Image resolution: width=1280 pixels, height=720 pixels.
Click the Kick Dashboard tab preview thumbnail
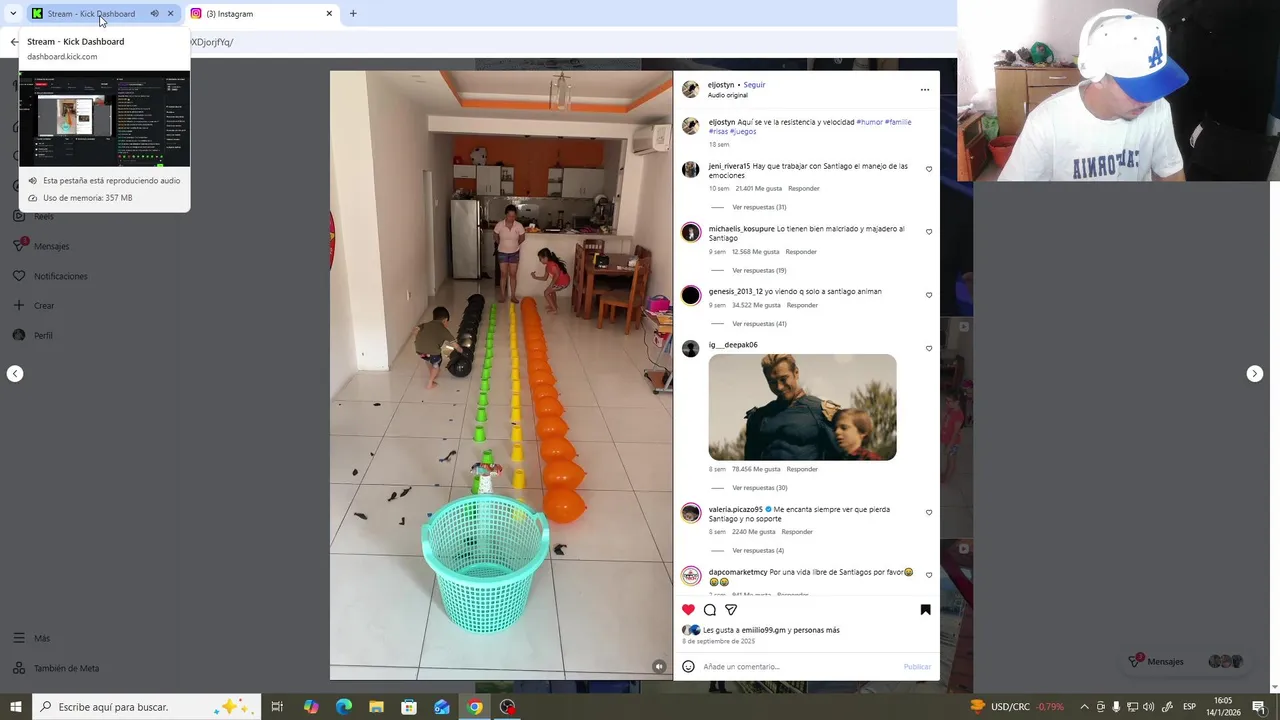click(x=104, y=118)
